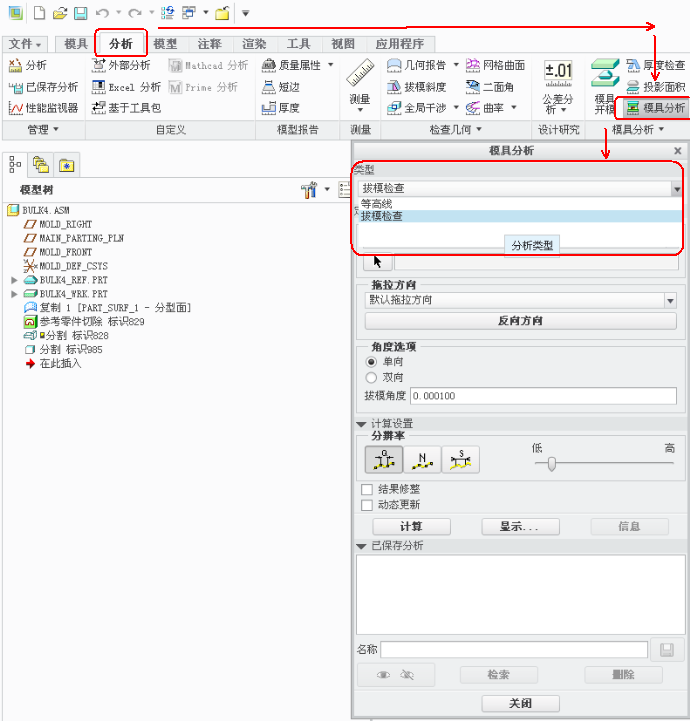Click the 拔模角度 draft angle input field

click(x=543, y=396)
